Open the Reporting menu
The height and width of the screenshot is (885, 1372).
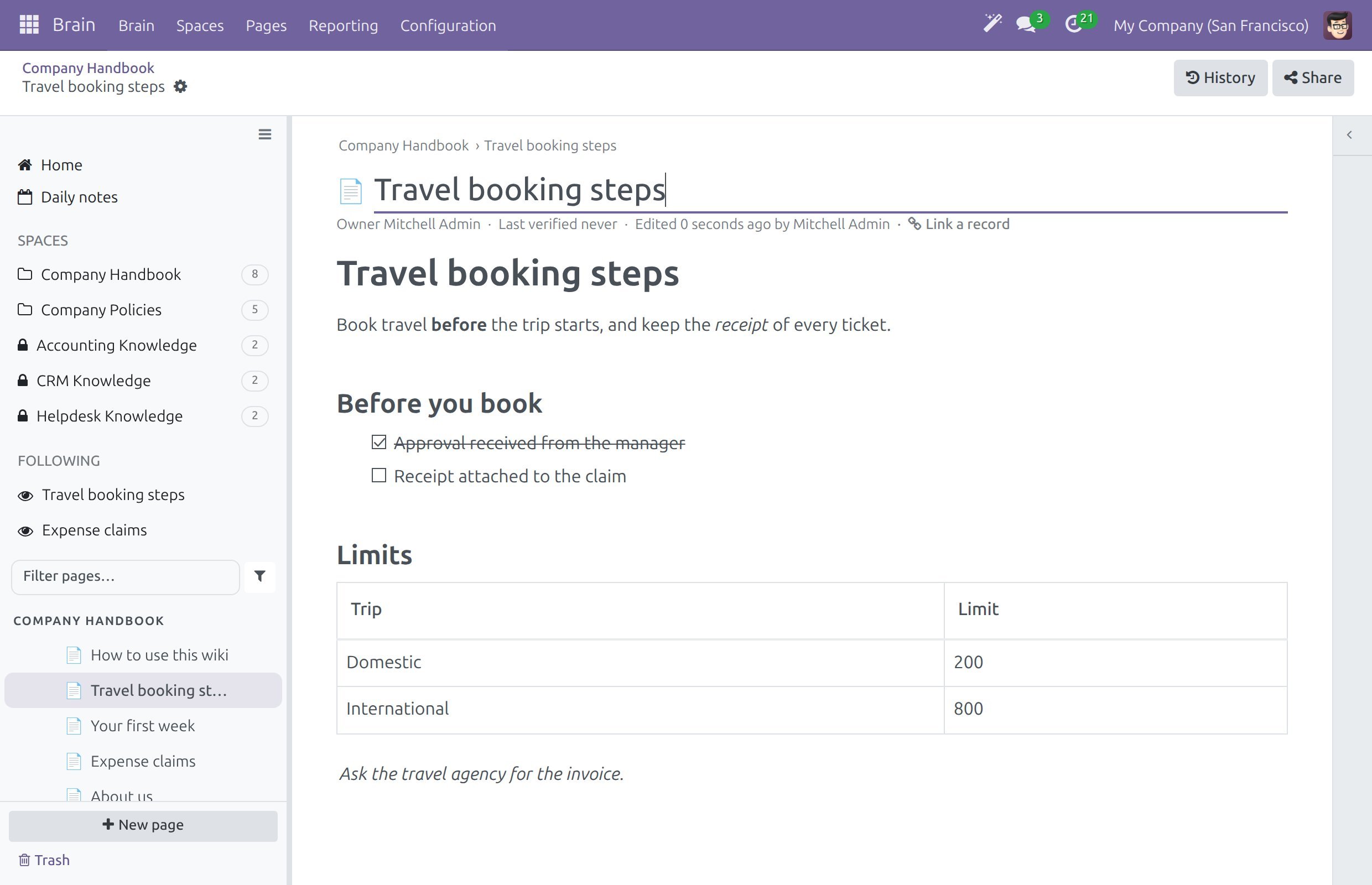[343, 25]
